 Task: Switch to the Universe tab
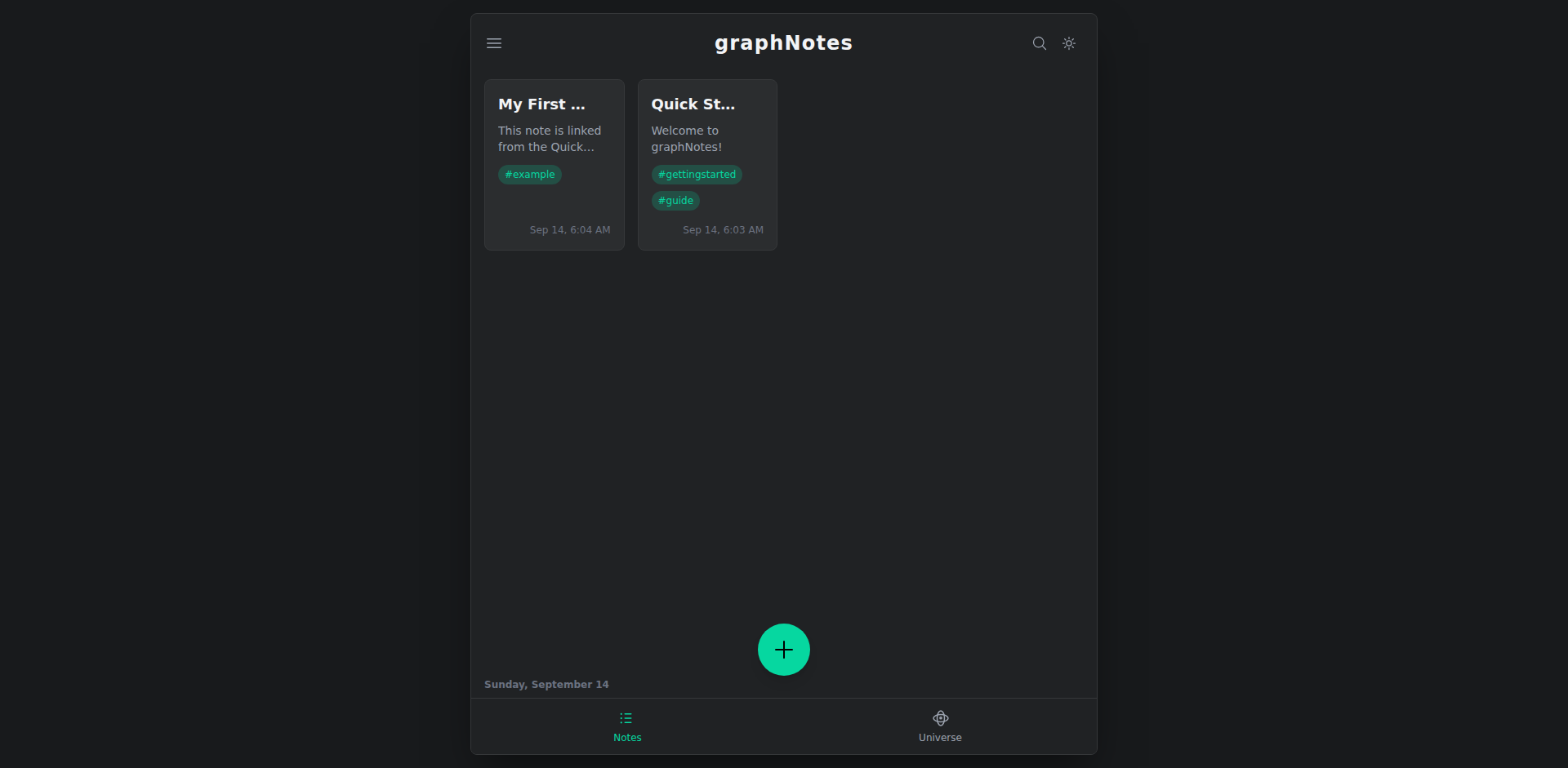tap(940, 726)
